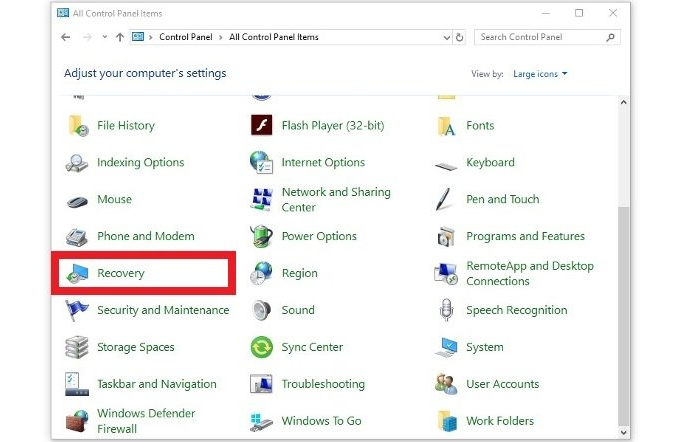Image resolution: width=700 pixels, height=442 pixels.
Task: Open the Security and Maintenance link text
Action: point(163,310)
